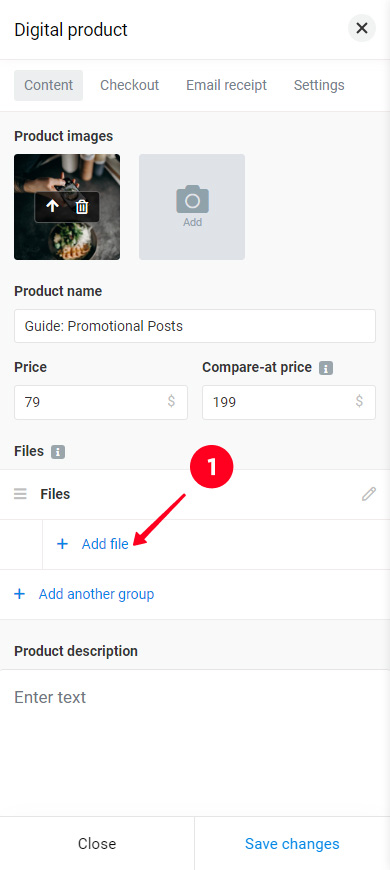Grab the drag handle icon of Files group
Viewport: 390px width, 870px height.
click(21, 494)
